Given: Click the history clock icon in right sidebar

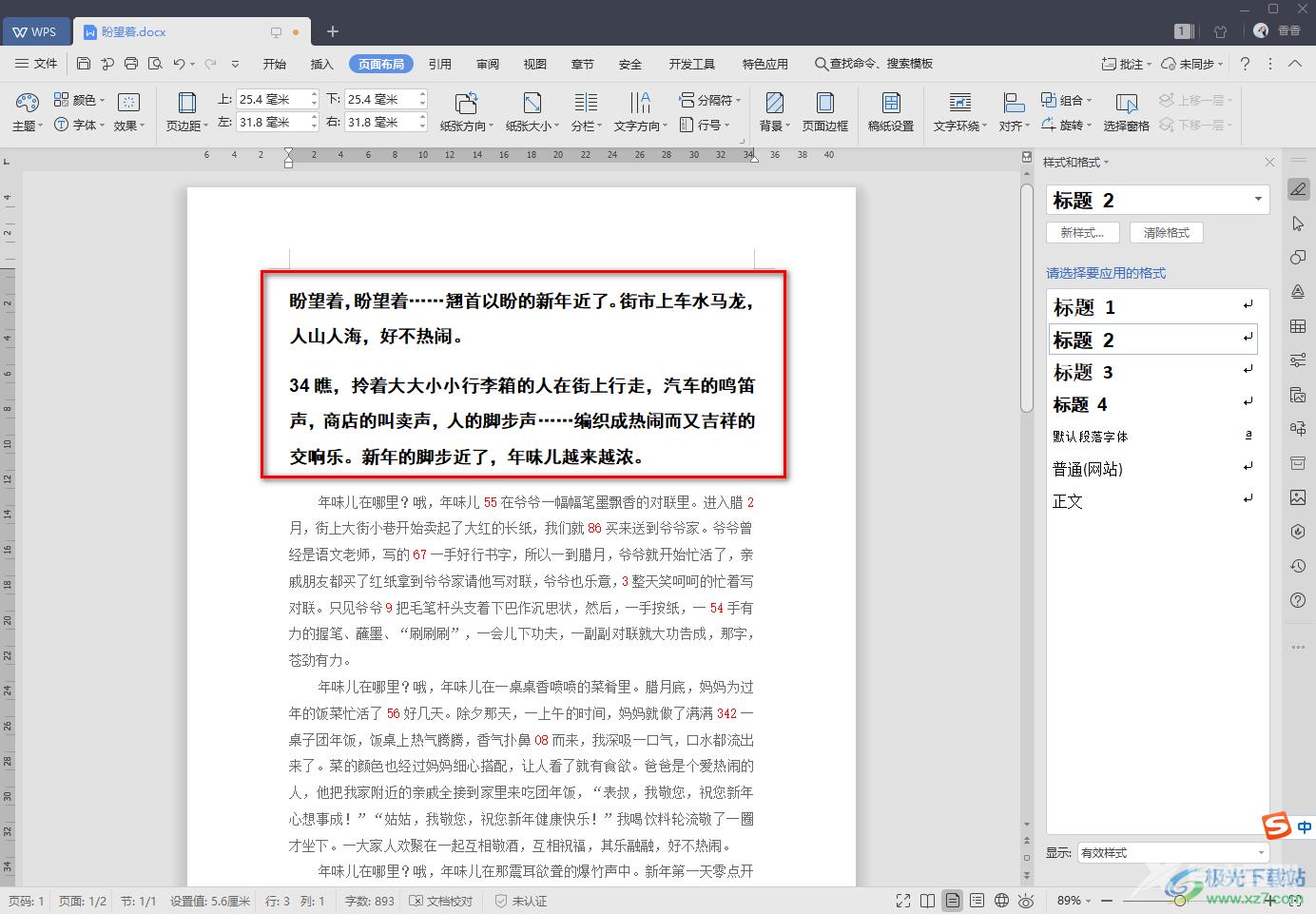Looking at the screenshot, I should tap(1298, 566).
